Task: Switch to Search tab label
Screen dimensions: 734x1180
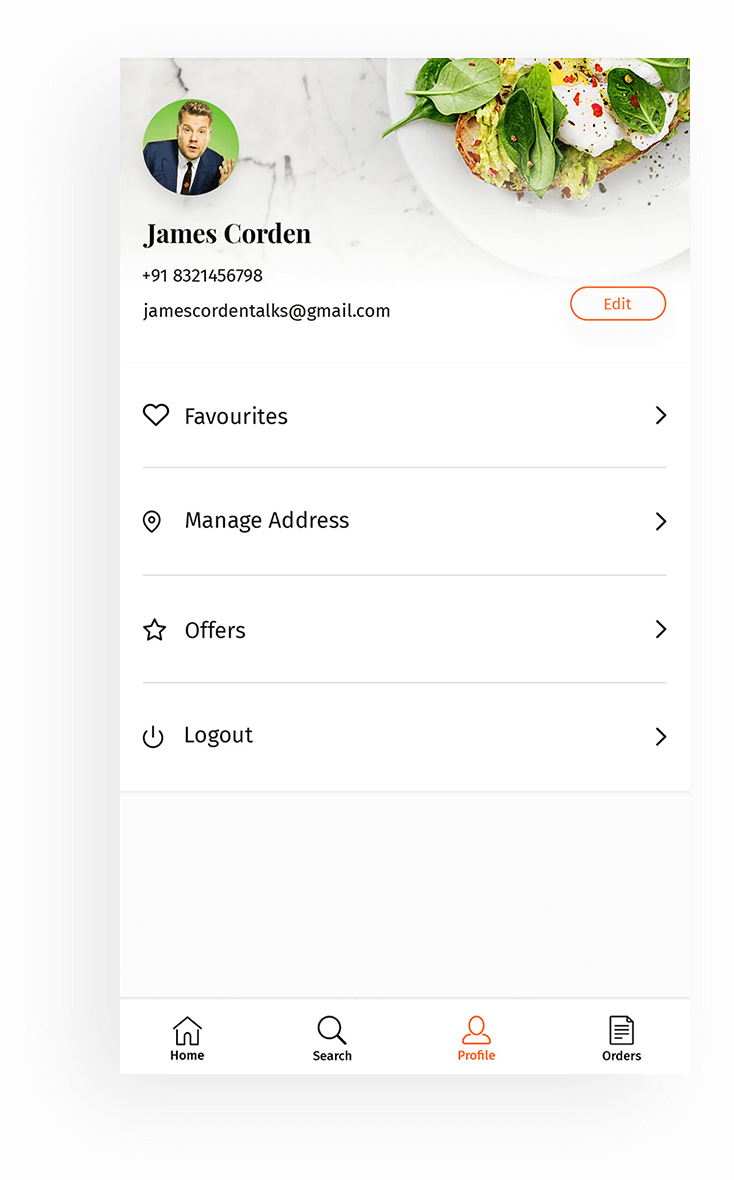Action: [332, 1056]
